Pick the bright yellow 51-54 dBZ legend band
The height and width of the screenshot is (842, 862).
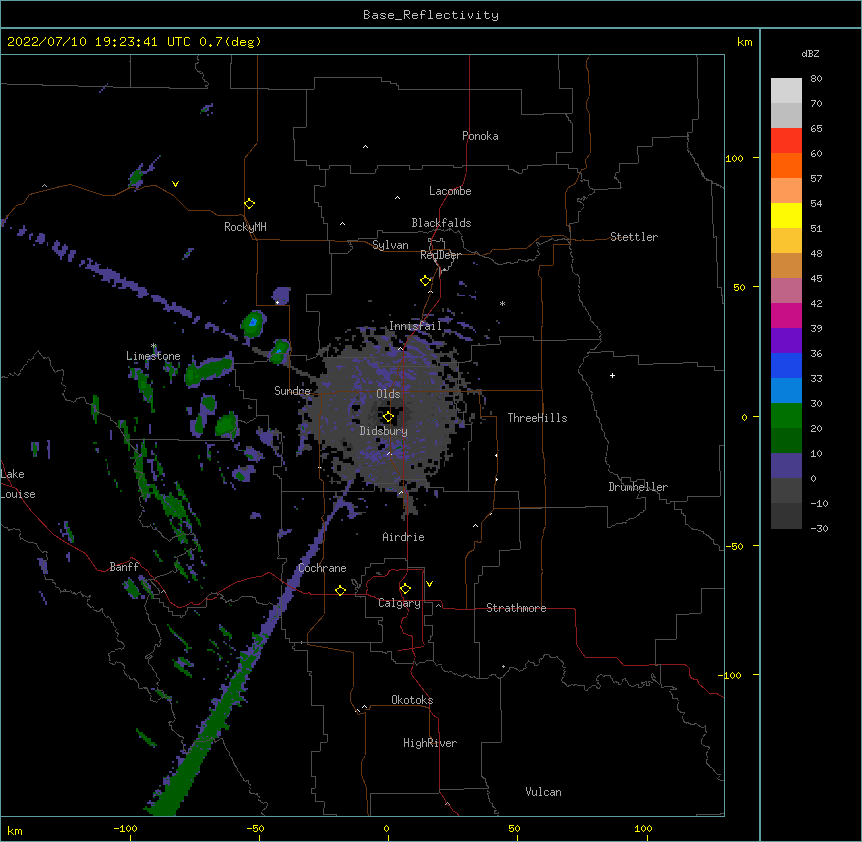tap(786, 215)
